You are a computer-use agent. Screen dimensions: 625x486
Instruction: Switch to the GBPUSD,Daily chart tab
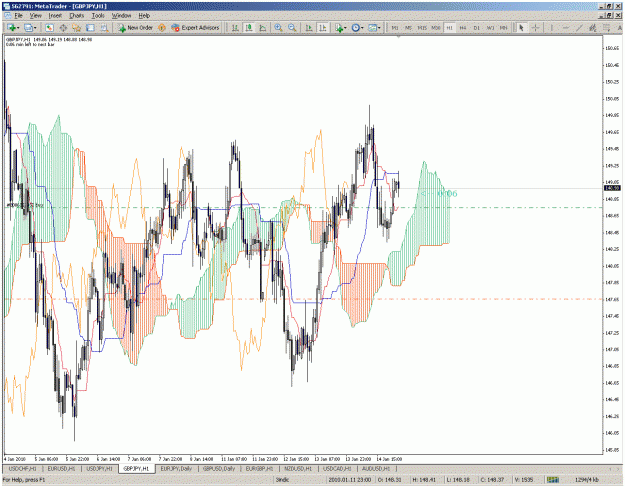coord(219,469)
